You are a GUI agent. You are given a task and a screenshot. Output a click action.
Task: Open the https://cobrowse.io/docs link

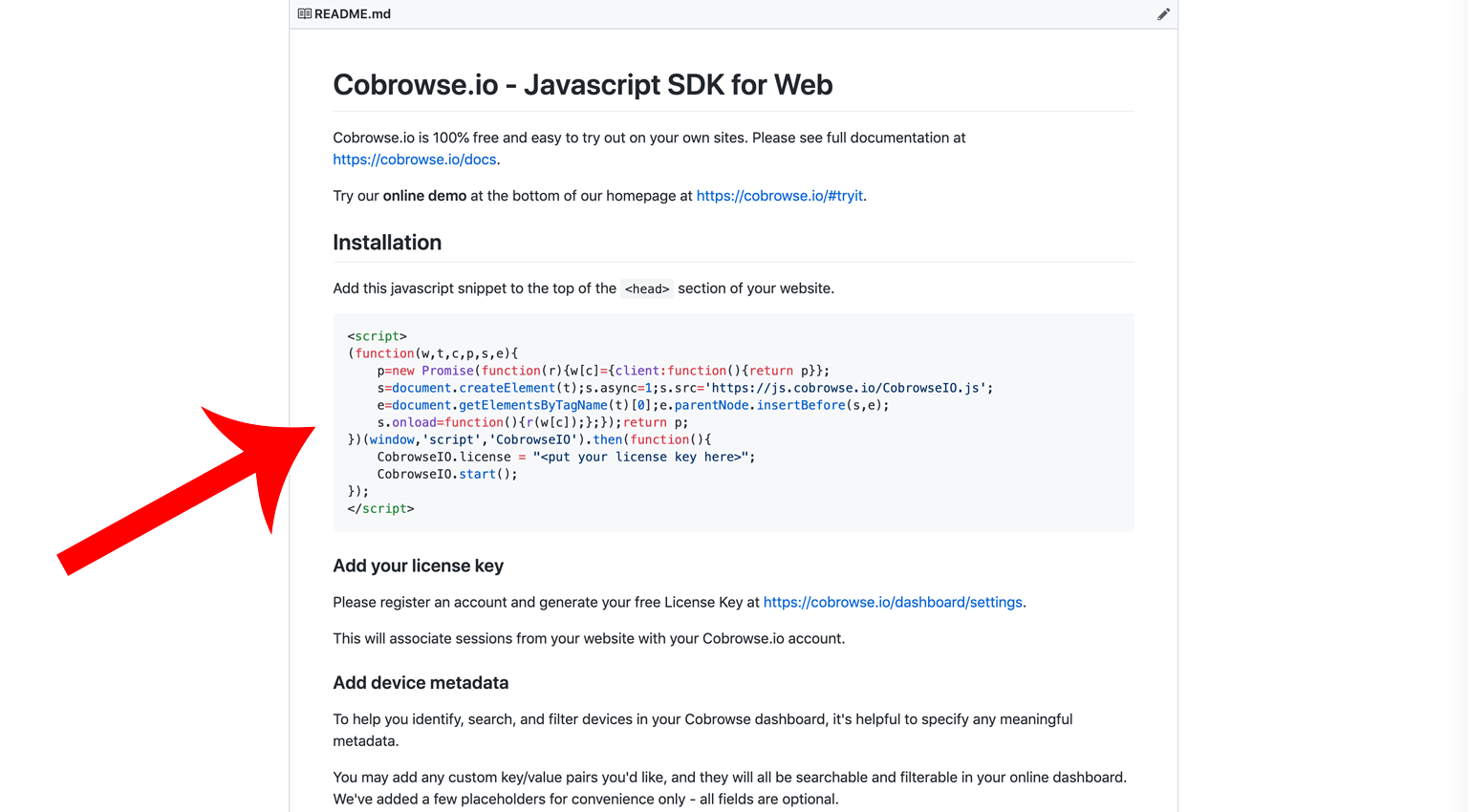pyautogui.click(x=414, y=160)
